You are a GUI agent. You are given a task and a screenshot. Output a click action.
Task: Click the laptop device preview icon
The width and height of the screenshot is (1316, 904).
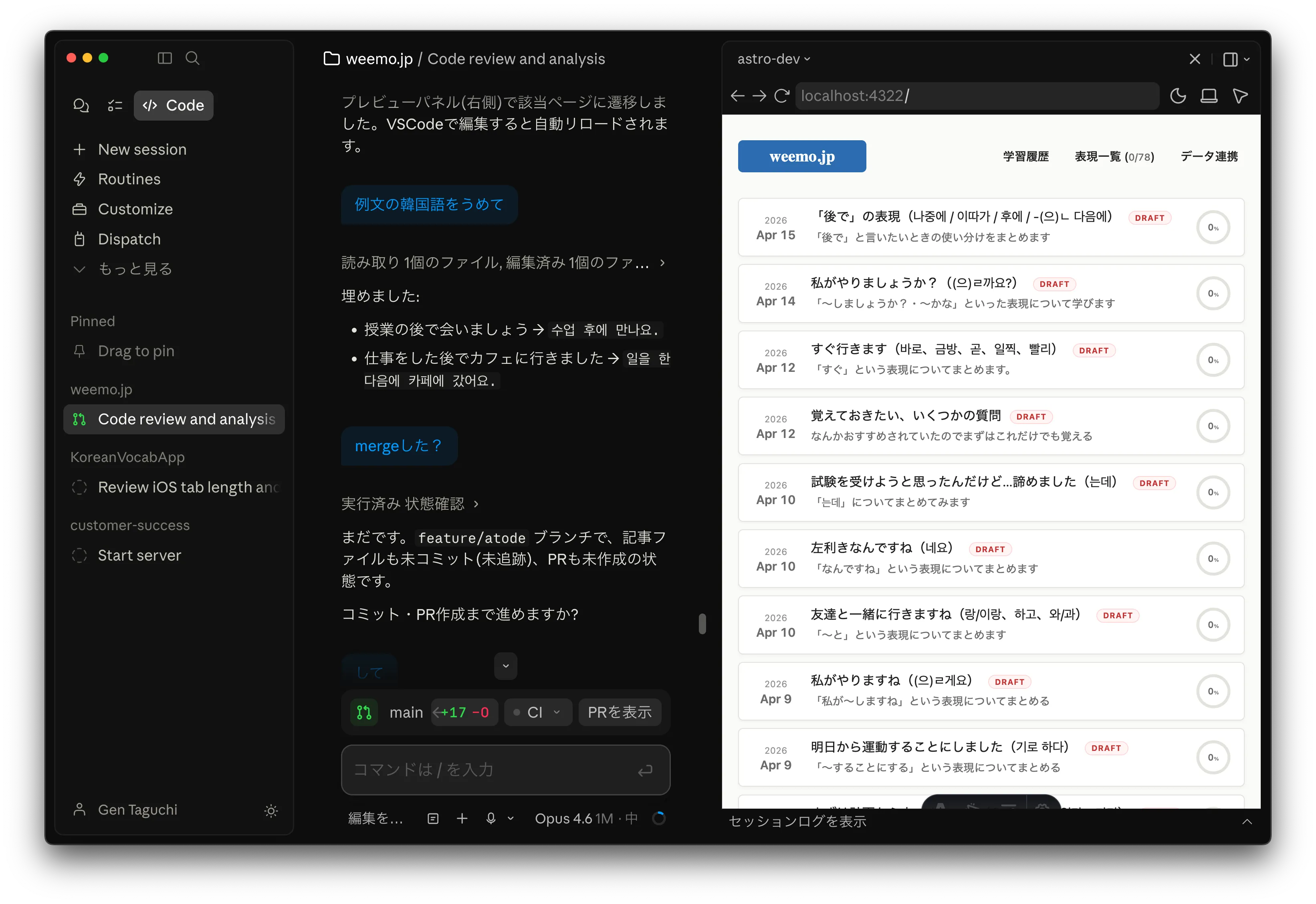(1209, 96)
